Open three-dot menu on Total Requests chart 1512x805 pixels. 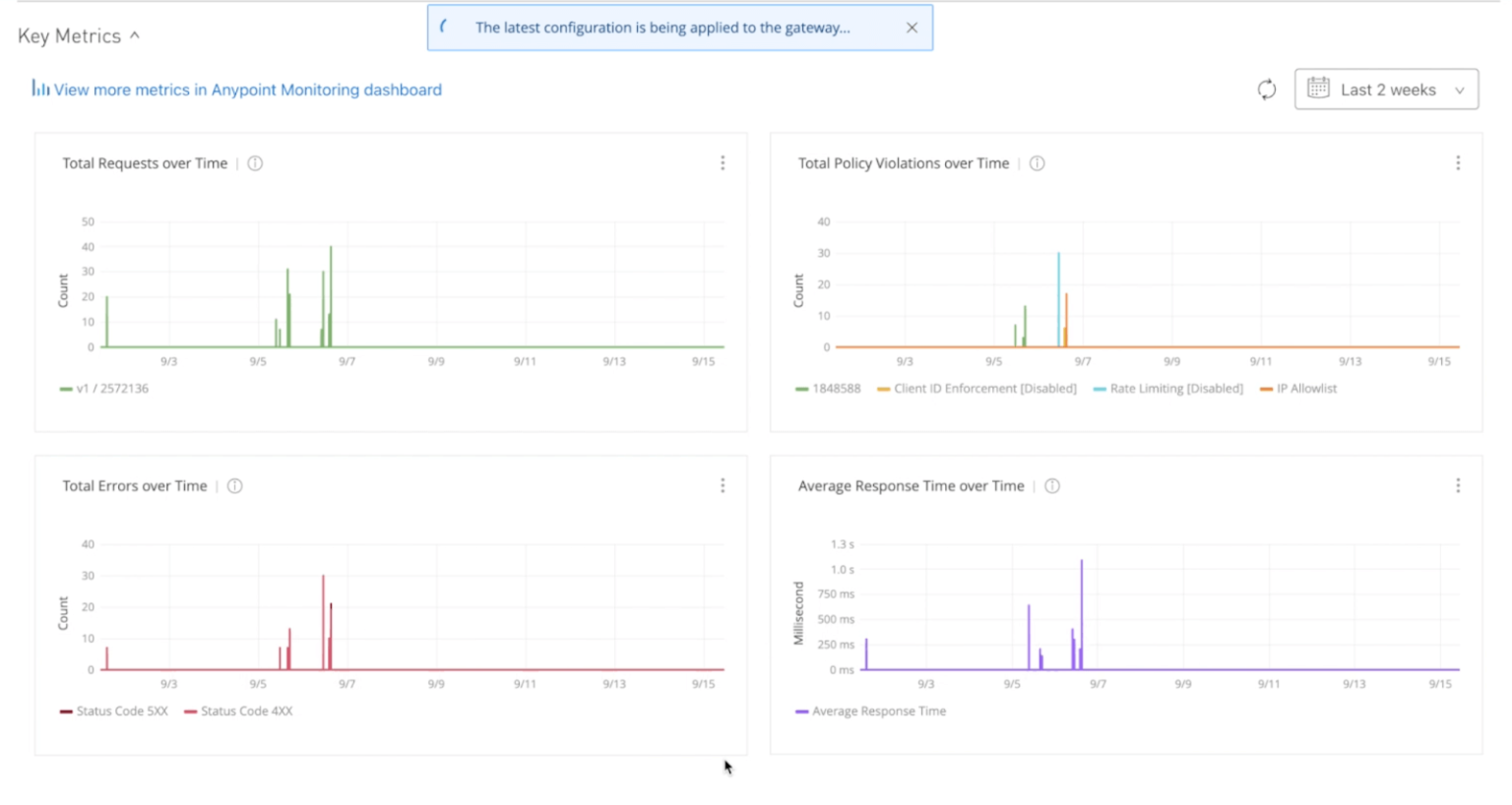tap(723, 163)
